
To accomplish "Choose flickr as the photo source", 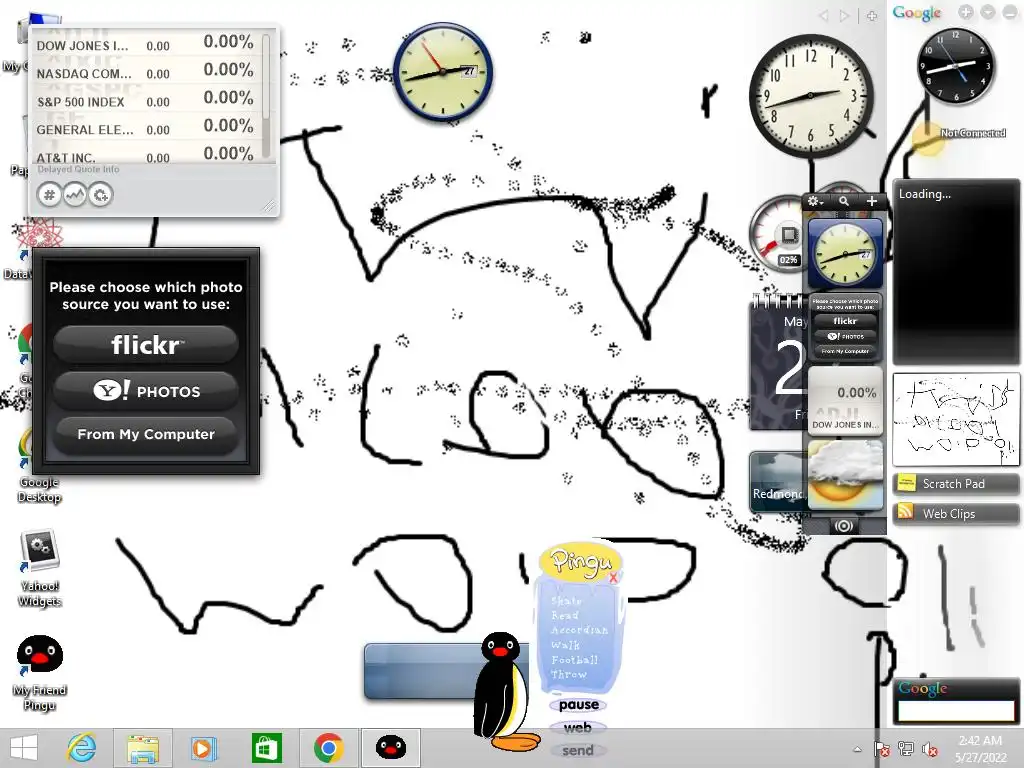I will (x=146, y=344).
